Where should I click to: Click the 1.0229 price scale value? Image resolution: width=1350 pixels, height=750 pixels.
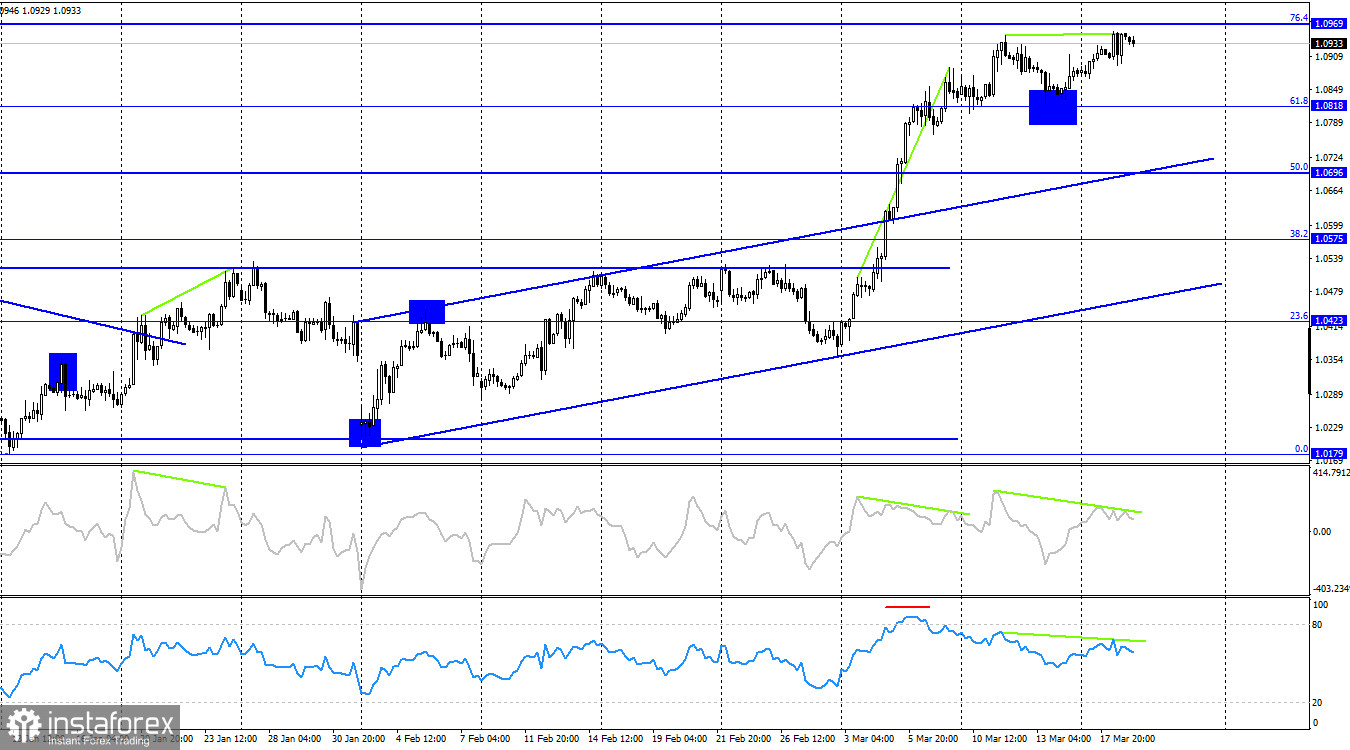click(1331, 427)
